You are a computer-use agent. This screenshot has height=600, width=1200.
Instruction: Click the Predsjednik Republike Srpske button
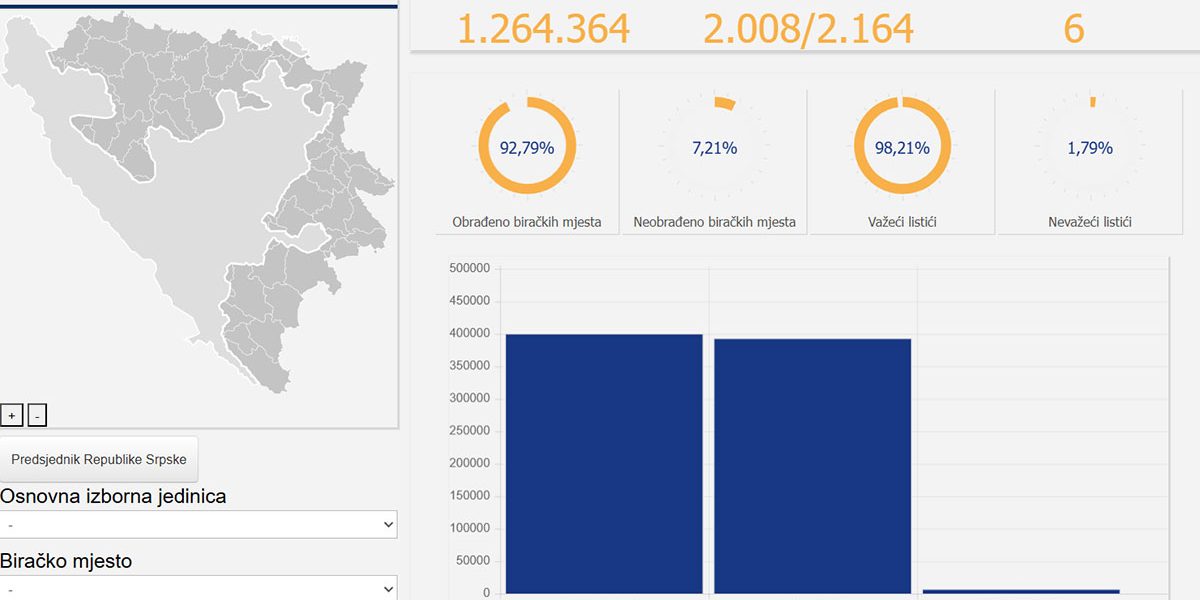(x=99, y=460)
